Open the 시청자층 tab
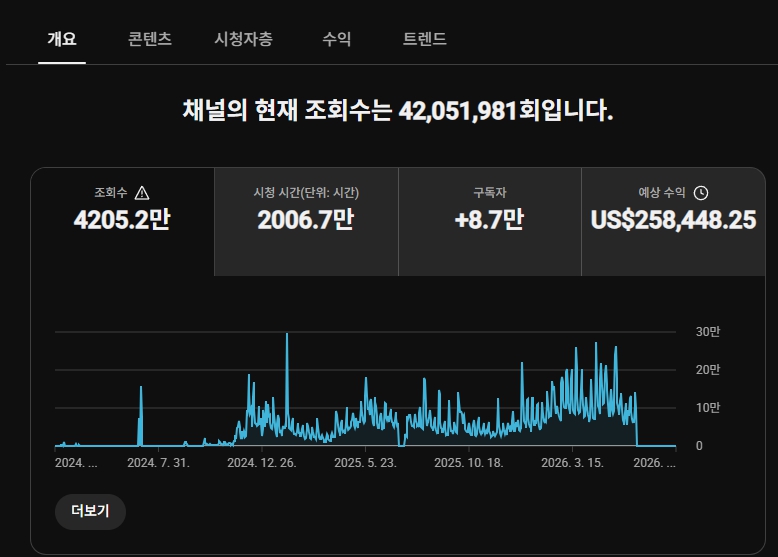778x557 pixels. pos(244,39)
